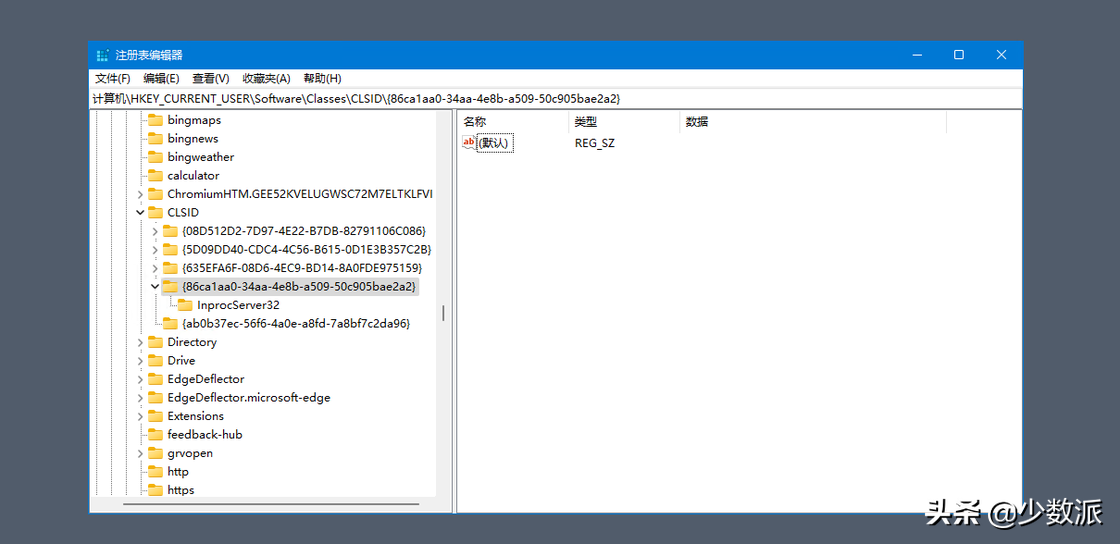Viewport: 1120px width, 544px height.
Task: Click the ChromiumHTM folder icon
Action: coord(155,194)
